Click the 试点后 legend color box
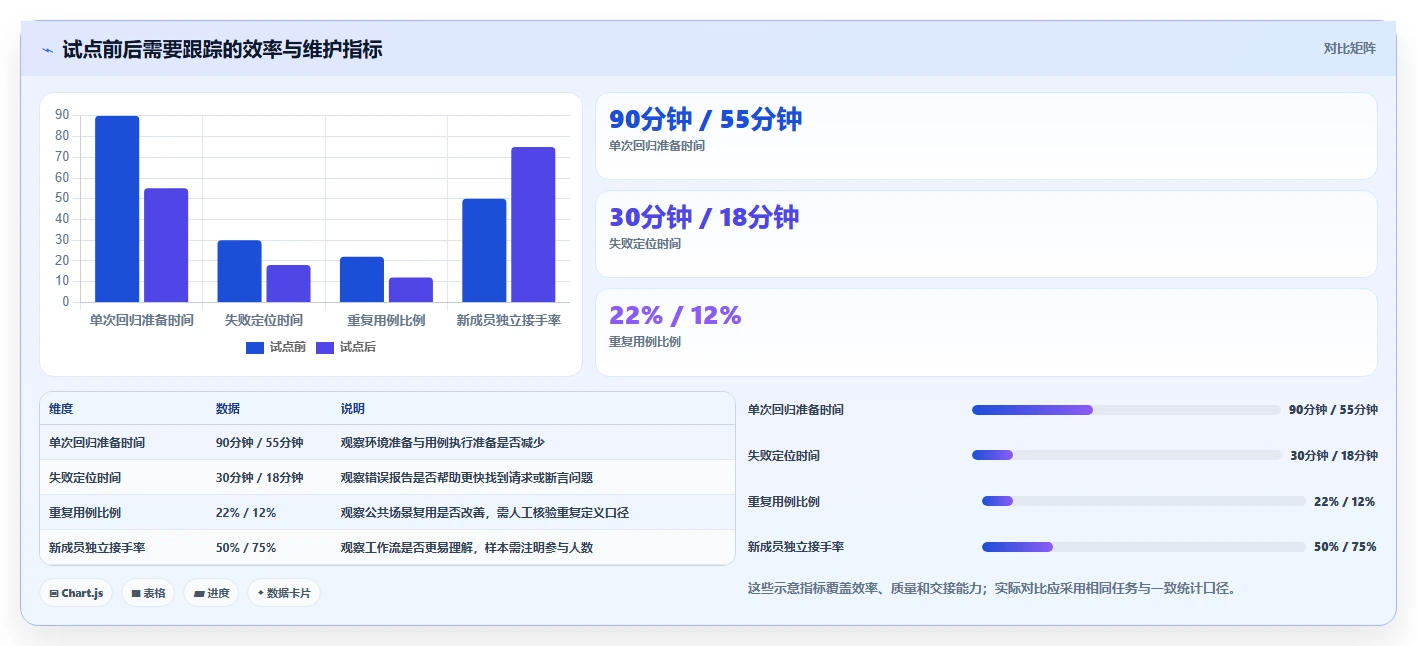 [325, 347]
